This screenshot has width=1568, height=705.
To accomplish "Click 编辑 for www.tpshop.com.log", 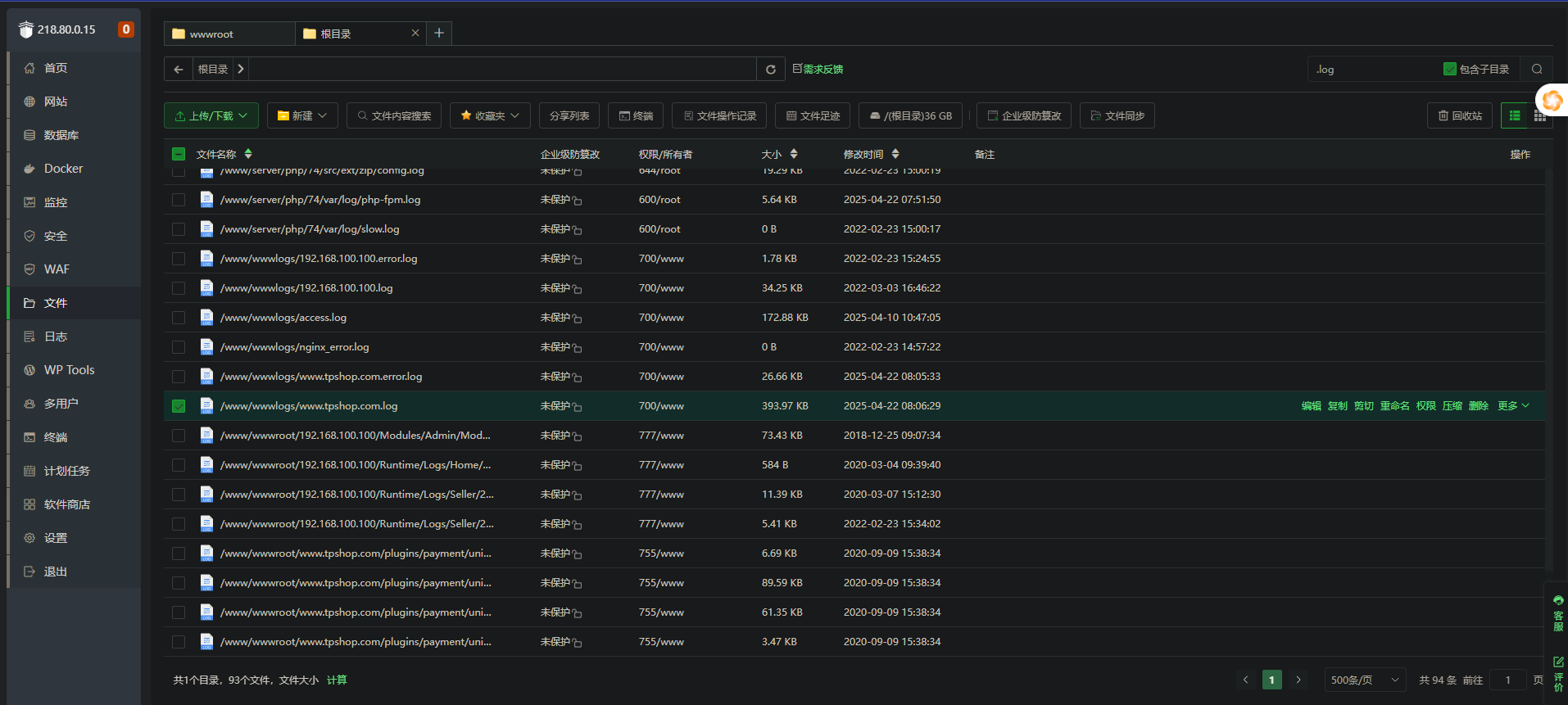I will click(x=1311, y=406).
